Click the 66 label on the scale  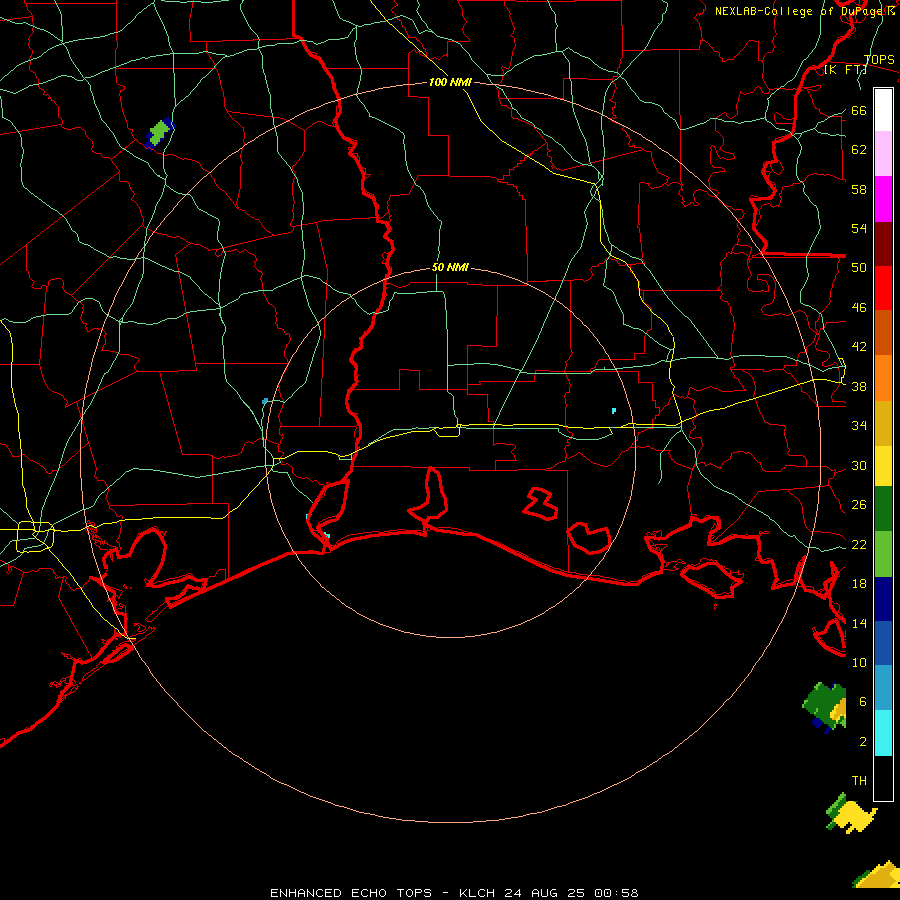859,110
